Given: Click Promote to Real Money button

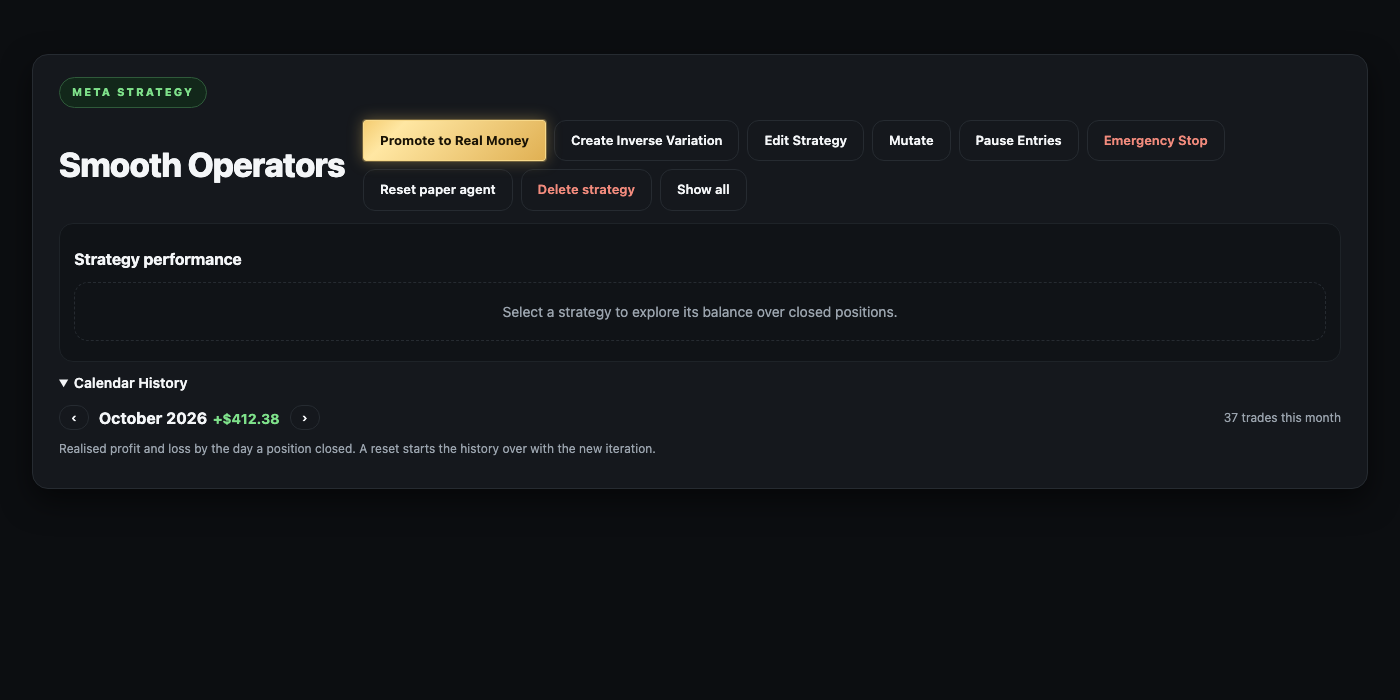Looking at the screenshot, I should click(x=454, y=141).
